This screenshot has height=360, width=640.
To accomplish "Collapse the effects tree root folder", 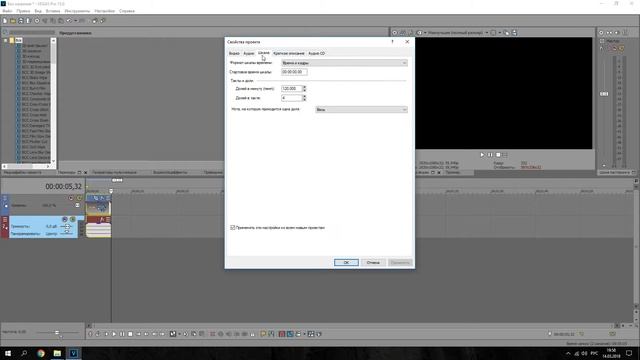I will tap(6, 40).
